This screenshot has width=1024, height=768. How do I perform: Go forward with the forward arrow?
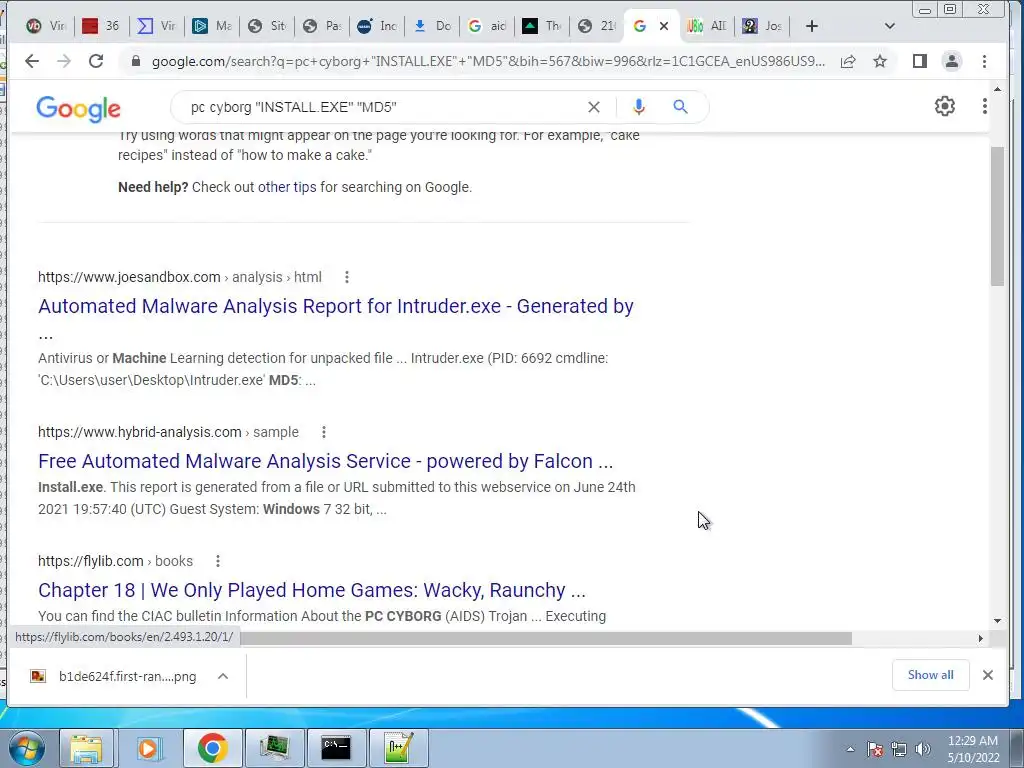(x=63, y=61)
